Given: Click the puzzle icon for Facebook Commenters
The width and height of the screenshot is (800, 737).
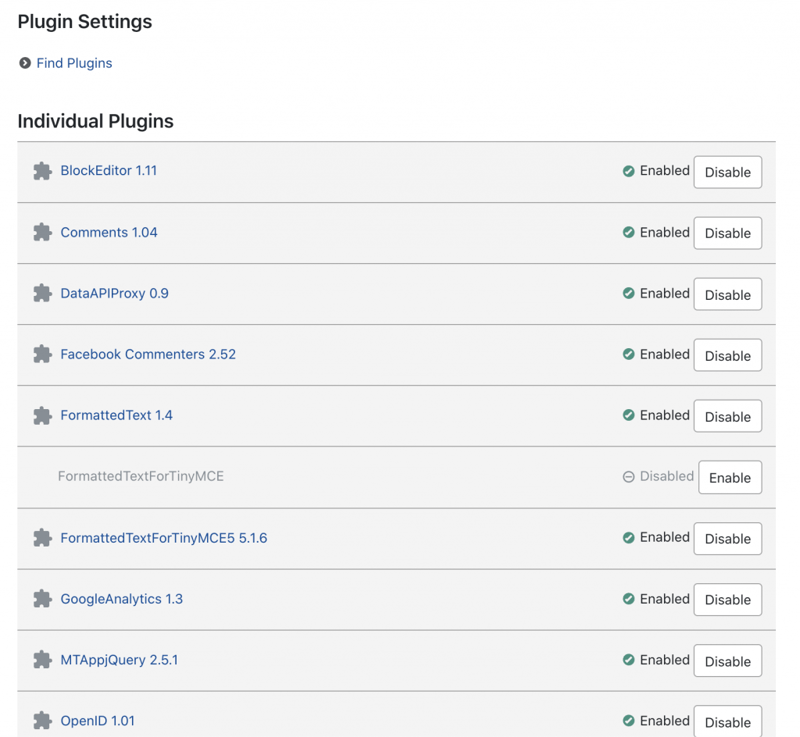Looking at the screenshot, I should 42,354.
